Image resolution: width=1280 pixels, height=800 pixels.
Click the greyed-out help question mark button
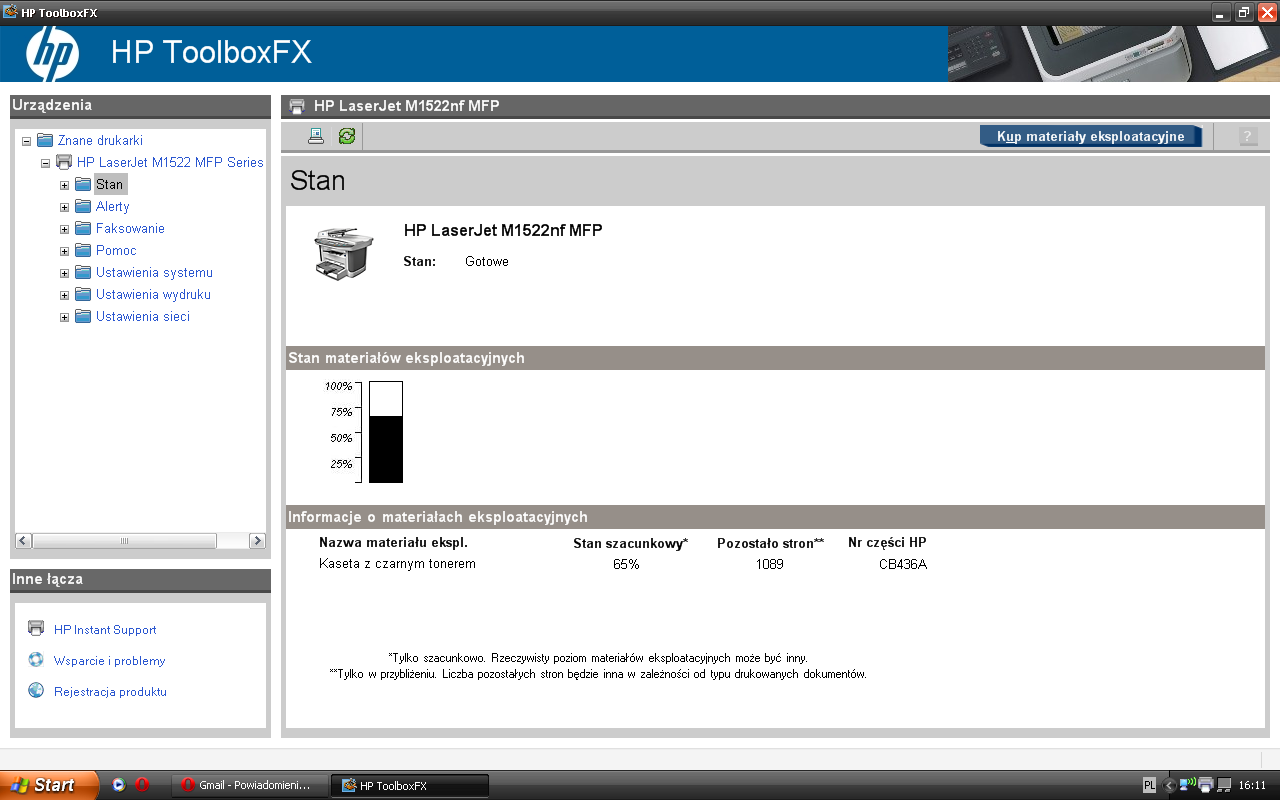pyautogui.click(x=1248, y=136)
